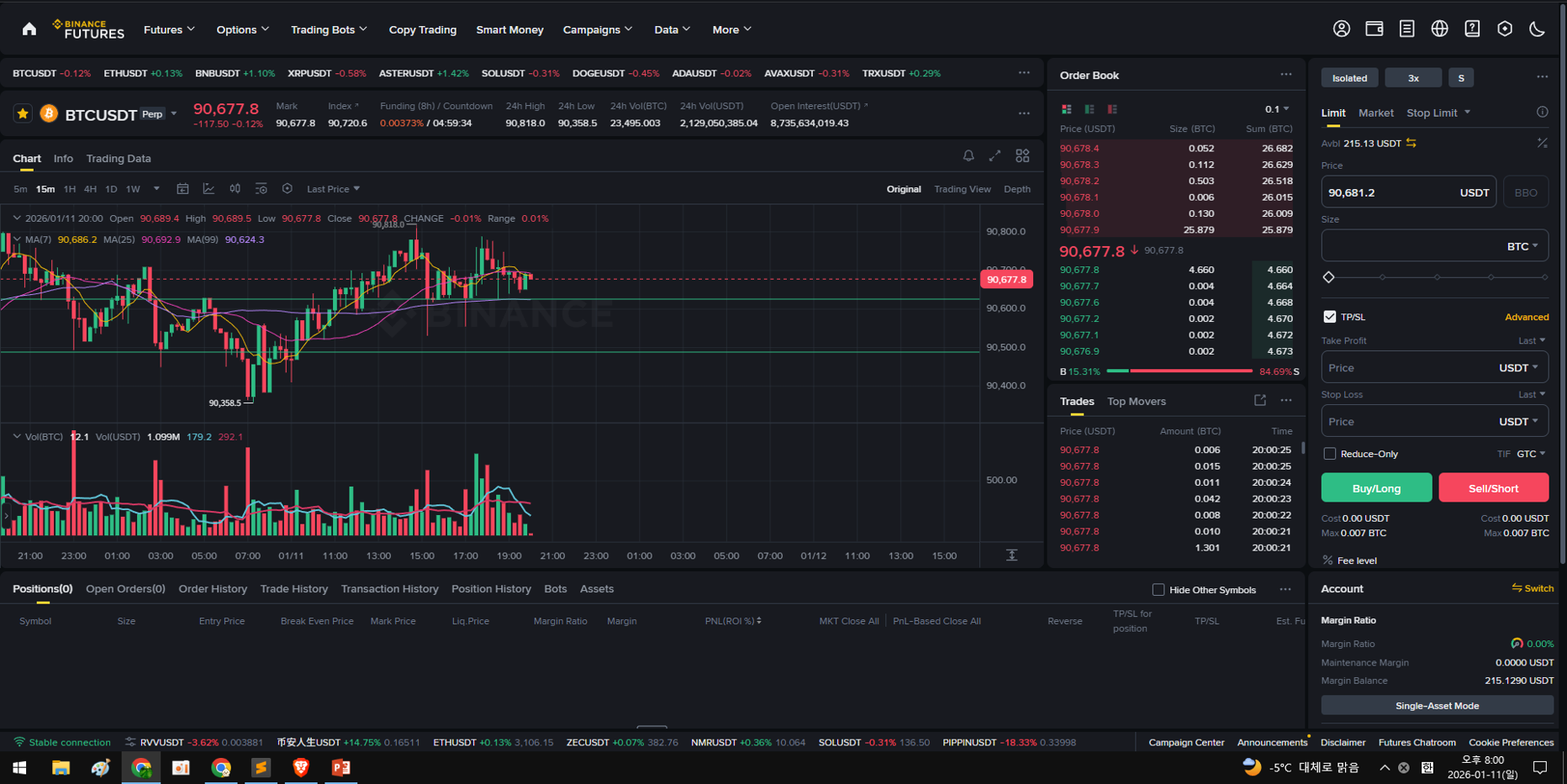Open the Last Price dropdown
1567x784 pixels.
[x=333, y=189]
